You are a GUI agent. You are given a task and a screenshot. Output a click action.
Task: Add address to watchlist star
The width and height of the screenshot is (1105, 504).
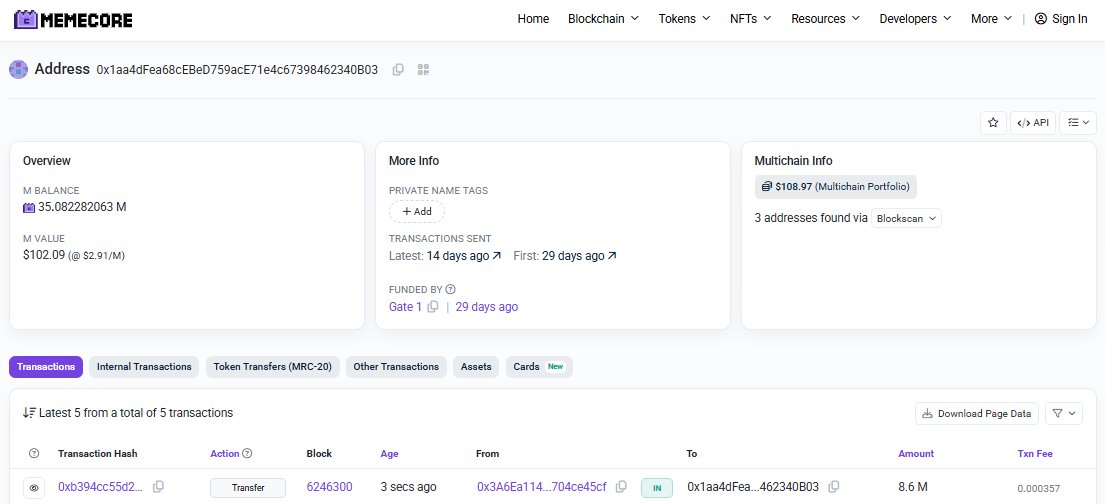coord(994,123)
